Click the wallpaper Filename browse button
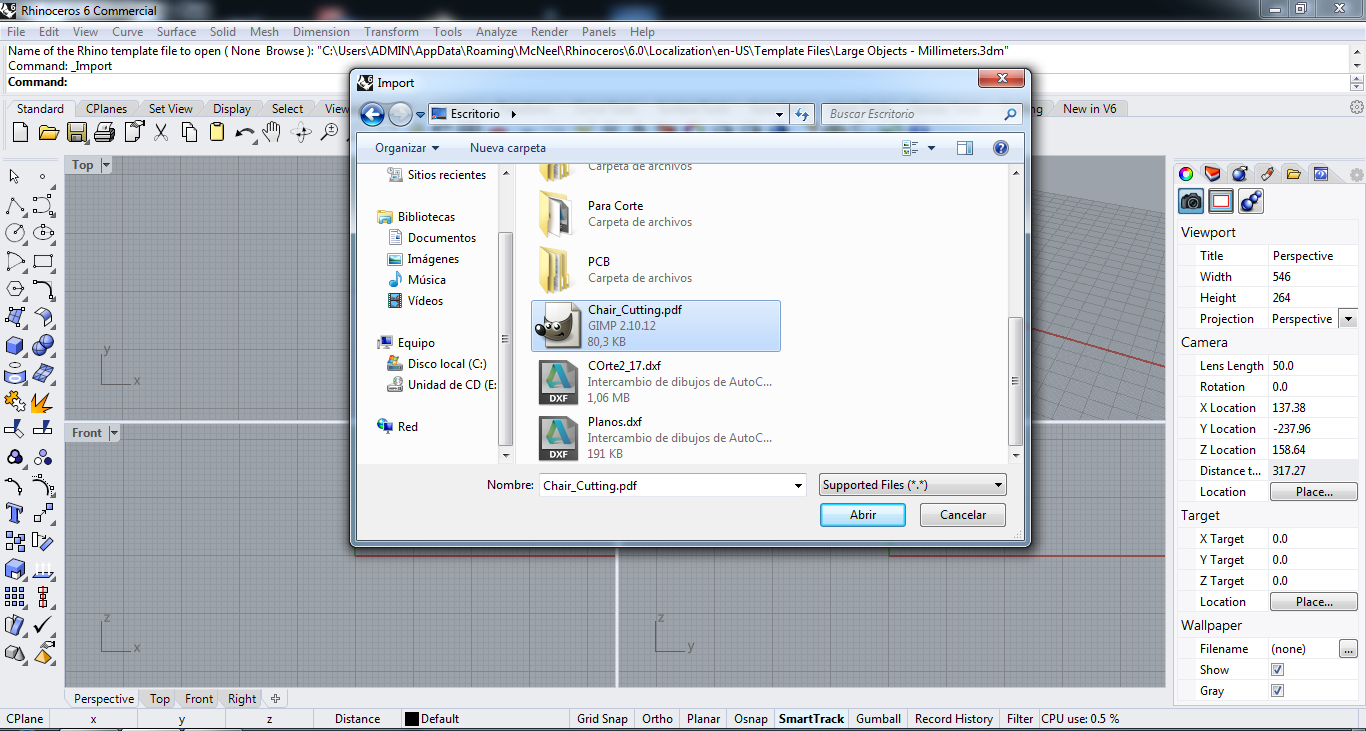The image size is (1366, 731). [1348, 649]
